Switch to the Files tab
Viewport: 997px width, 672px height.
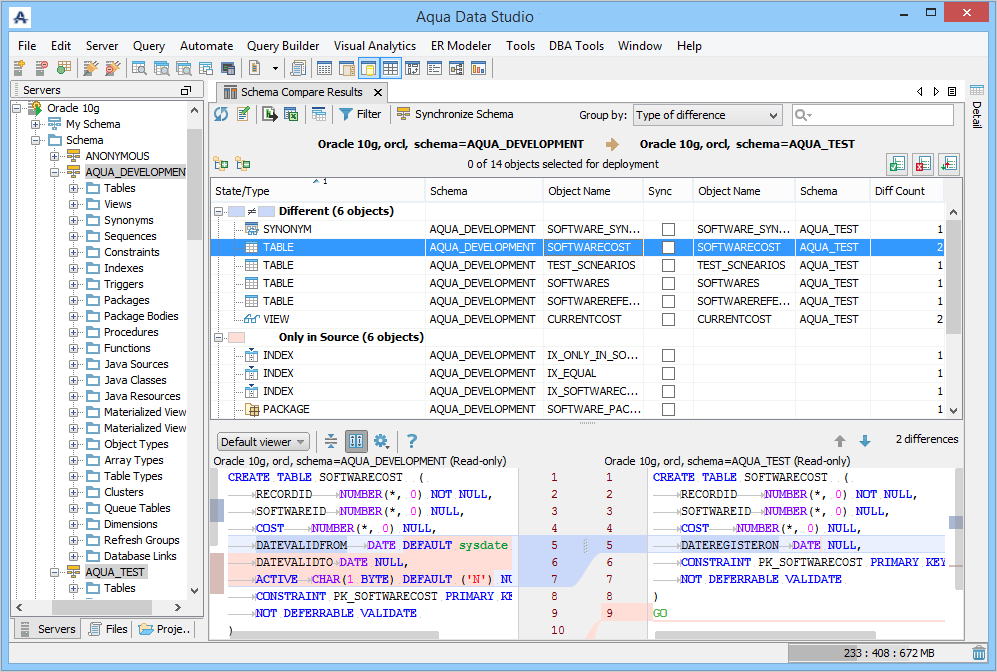pos(108,629)
